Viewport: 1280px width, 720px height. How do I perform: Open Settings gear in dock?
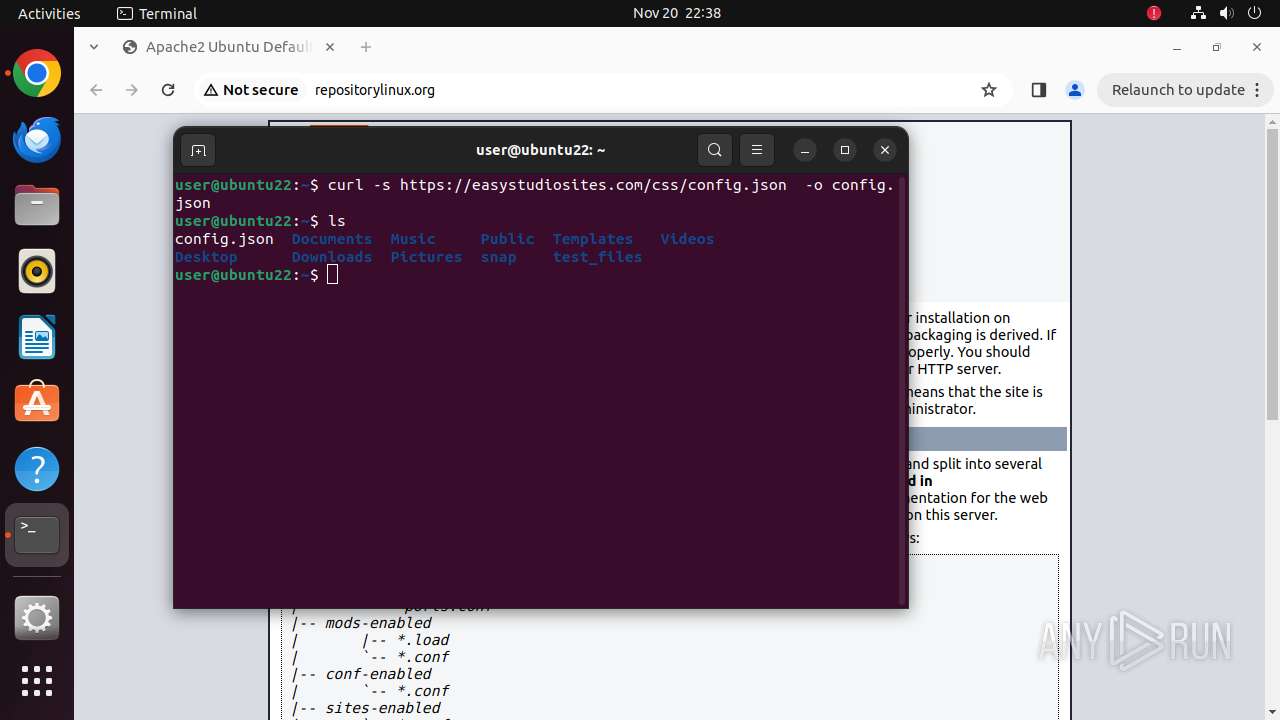coord(37,618)
